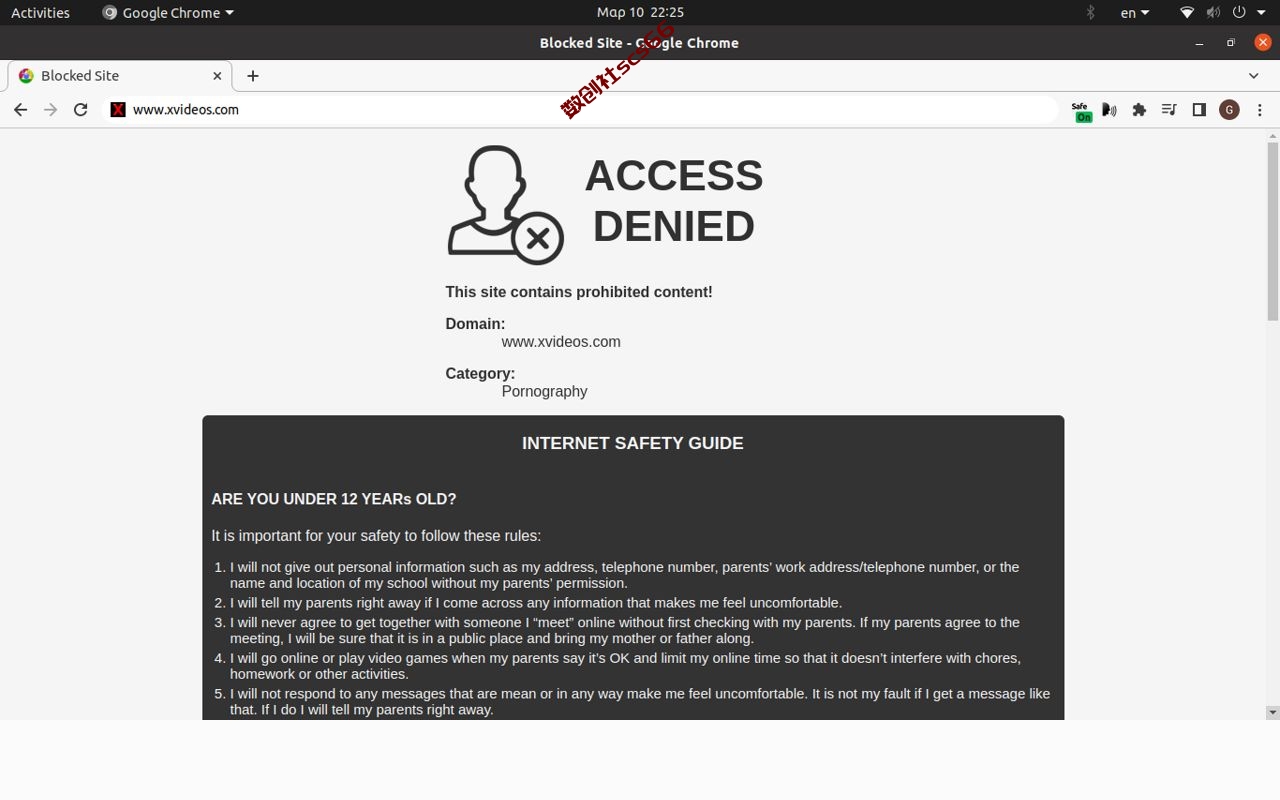Open the read-aloud speech extension icon
This screenshot has height=800, width=1280.
pyautogui.click(x=1109, y=110)
